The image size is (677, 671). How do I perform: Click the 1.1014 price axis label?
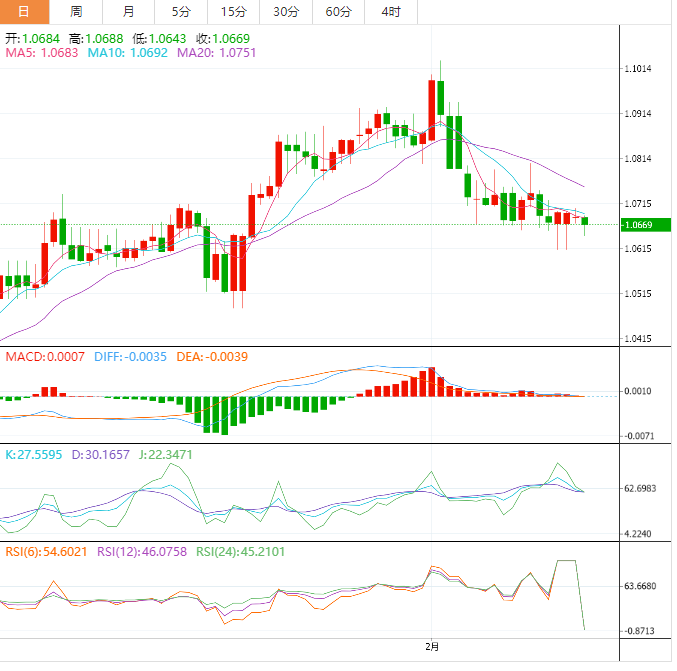(637, 69)
